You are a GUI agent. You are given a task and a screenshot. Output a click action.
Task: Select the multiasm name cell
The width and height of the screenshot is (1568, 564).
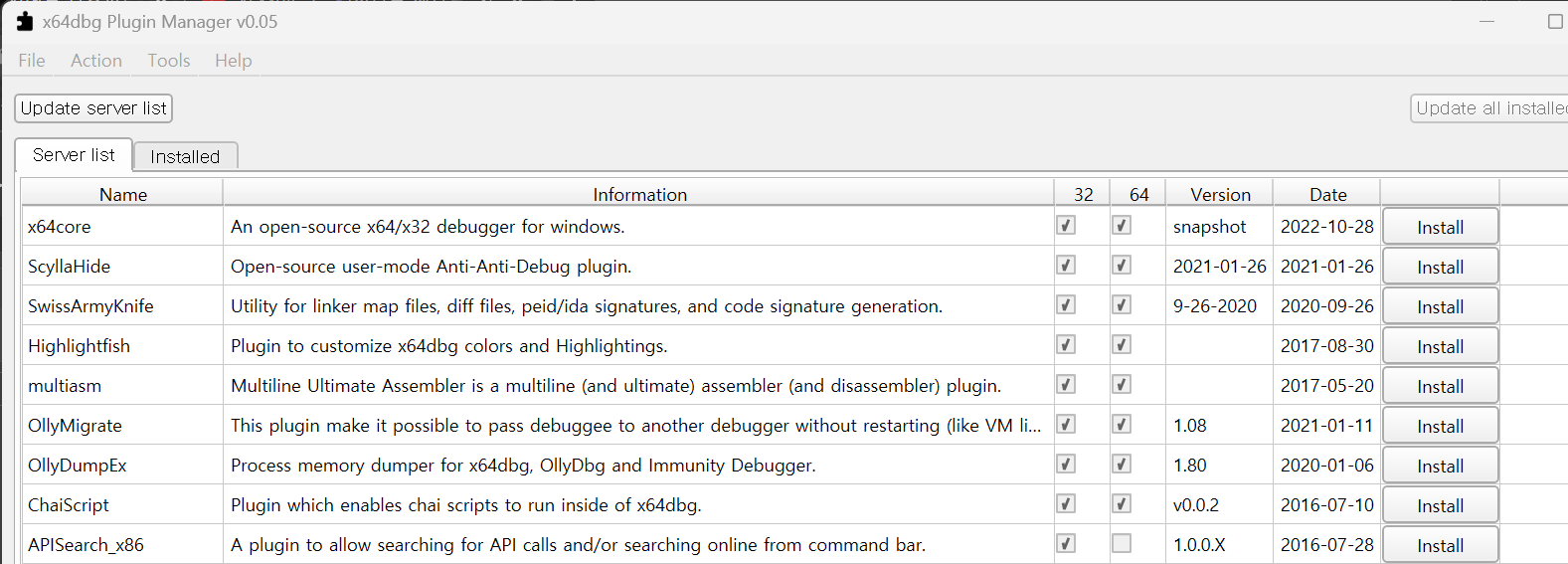point(123,386)
